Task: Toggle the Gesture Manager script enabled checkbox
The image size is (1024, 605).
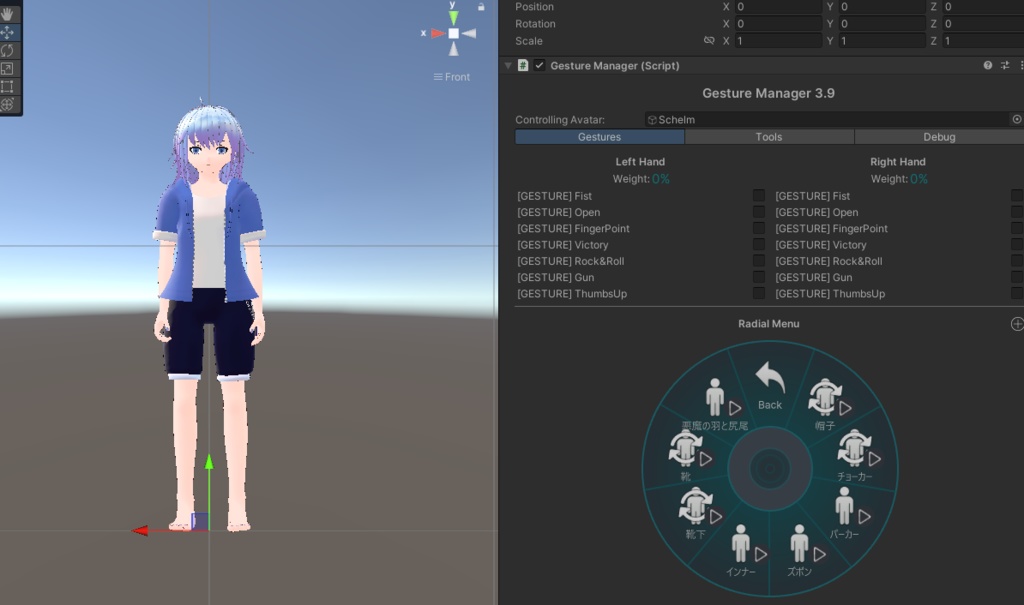Action: [x=538, y=64]
